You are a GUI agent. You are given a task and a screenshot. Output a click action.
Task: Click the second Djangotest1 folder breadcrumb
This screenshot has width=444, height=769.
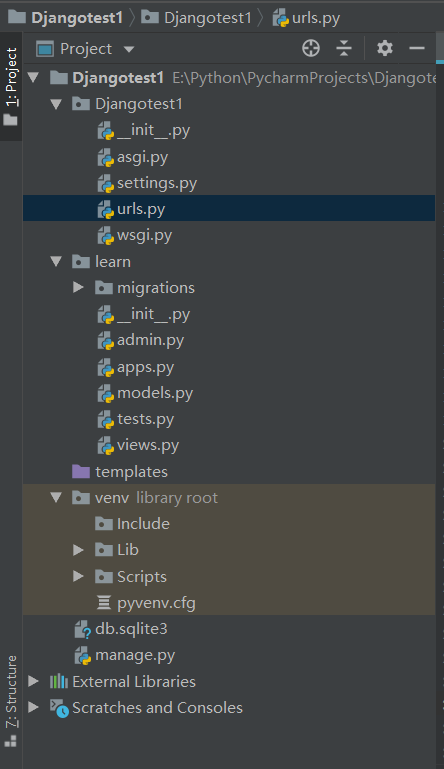tap(208, 18)
